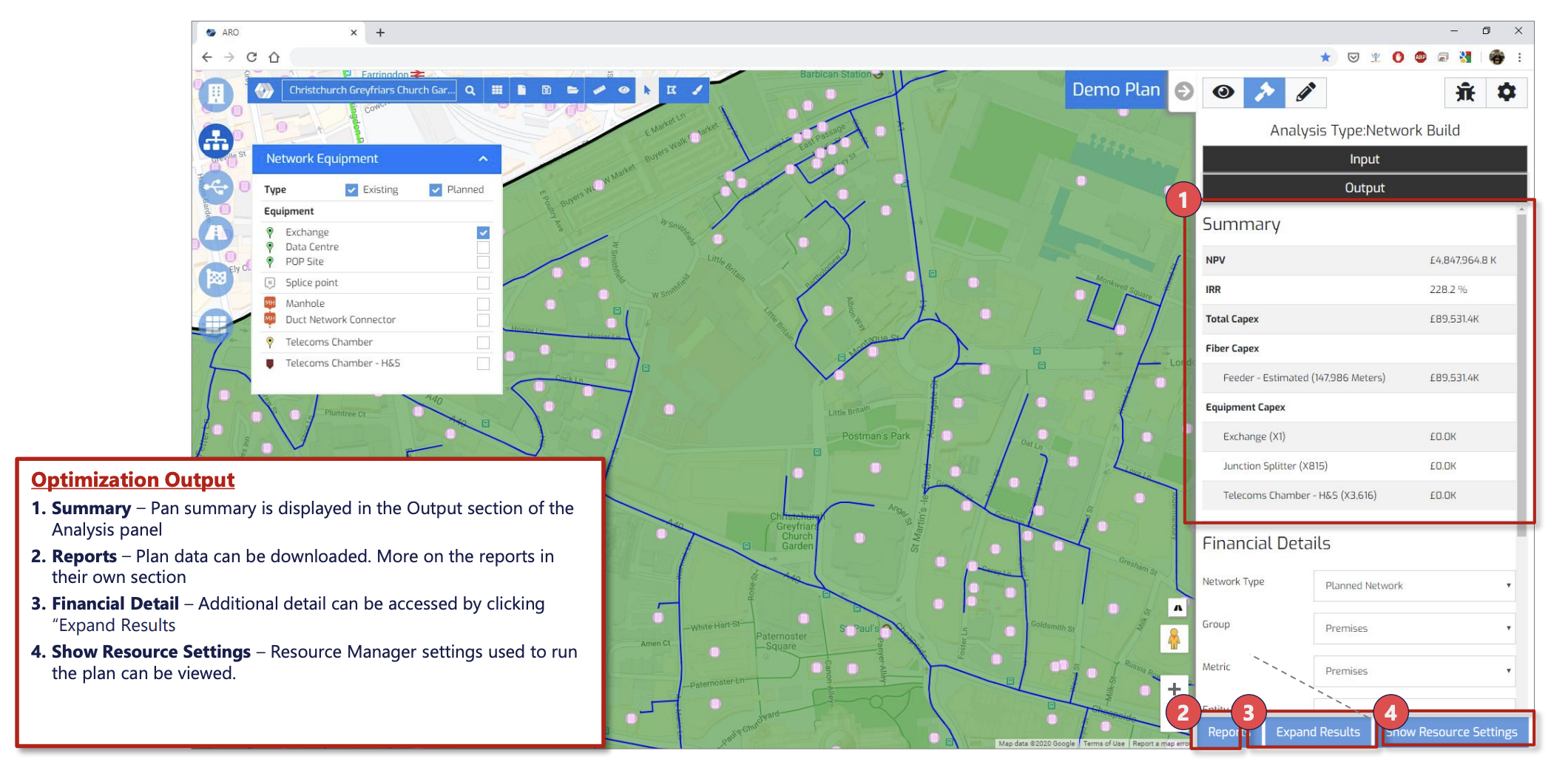Click the Total Capex row label

(1231, 319)
